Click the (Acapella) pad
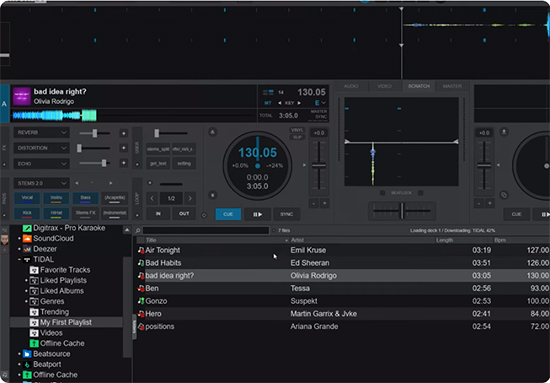 pos(114,198)
